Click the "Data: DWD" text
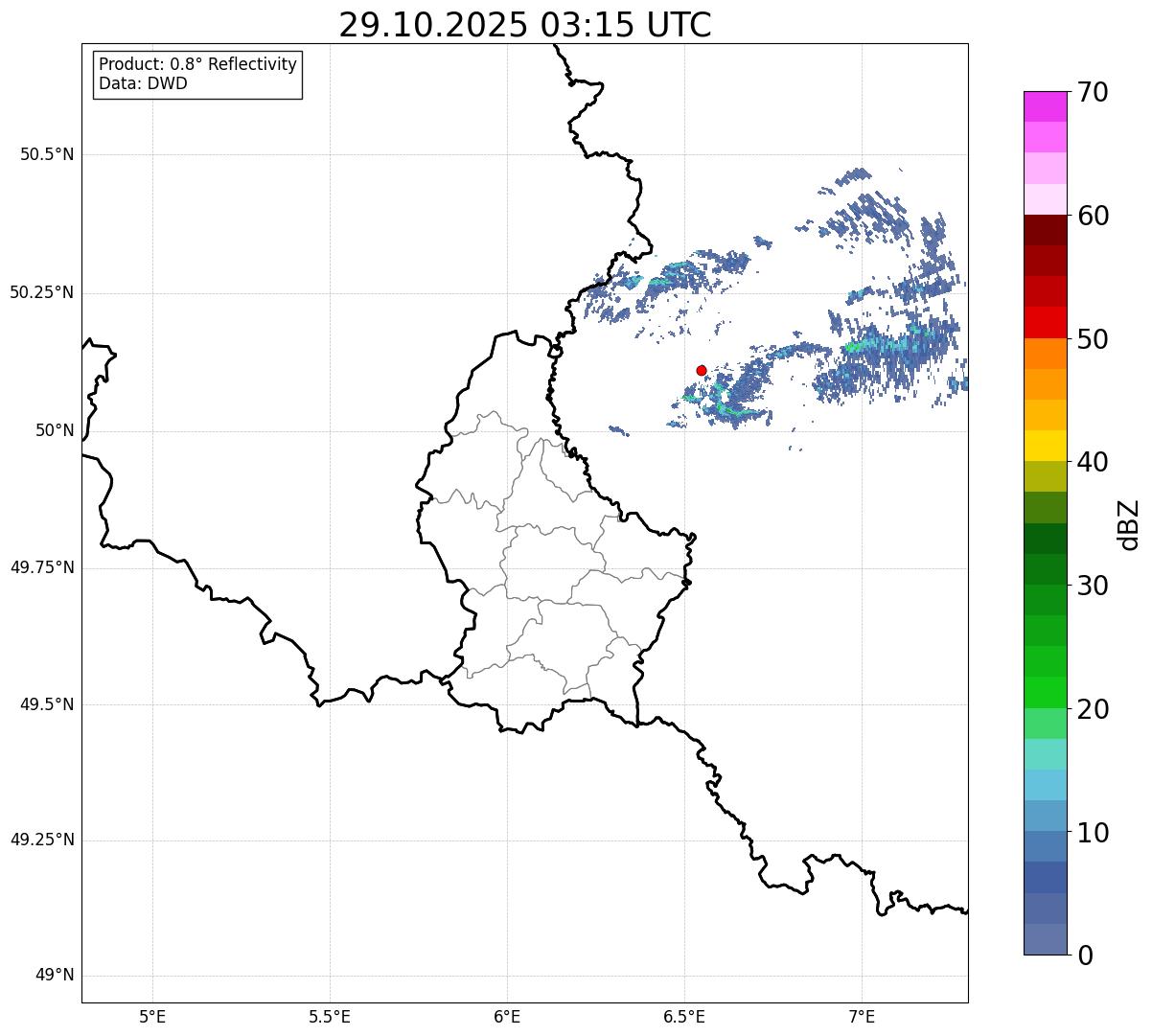The width and height of the screenshot is (1152, 1036). pyautogui.click(x=143, y=83)
